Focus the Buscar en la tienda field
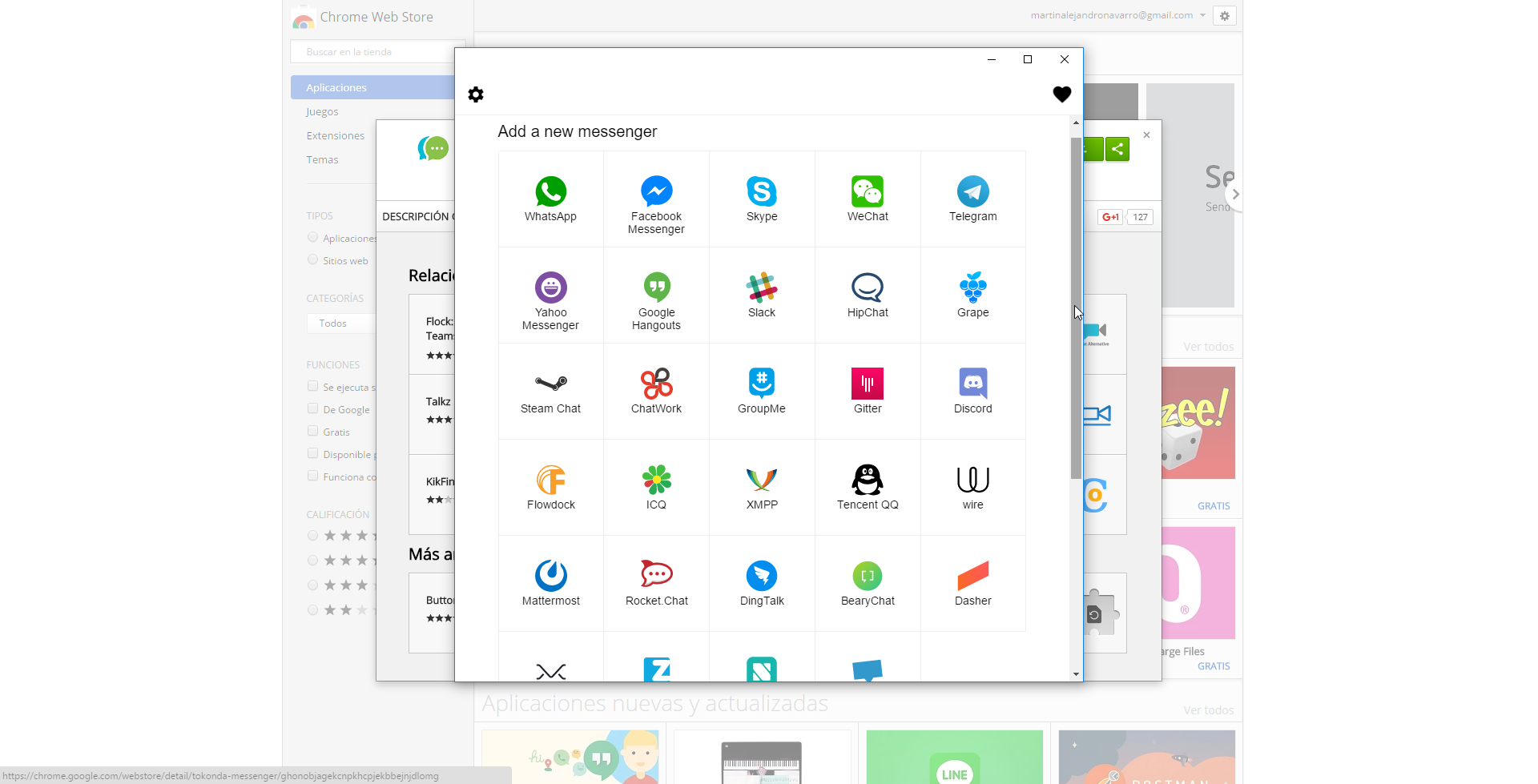Image resolution: width=1538 pixels, height=784 pixels. tap(377, 51)
